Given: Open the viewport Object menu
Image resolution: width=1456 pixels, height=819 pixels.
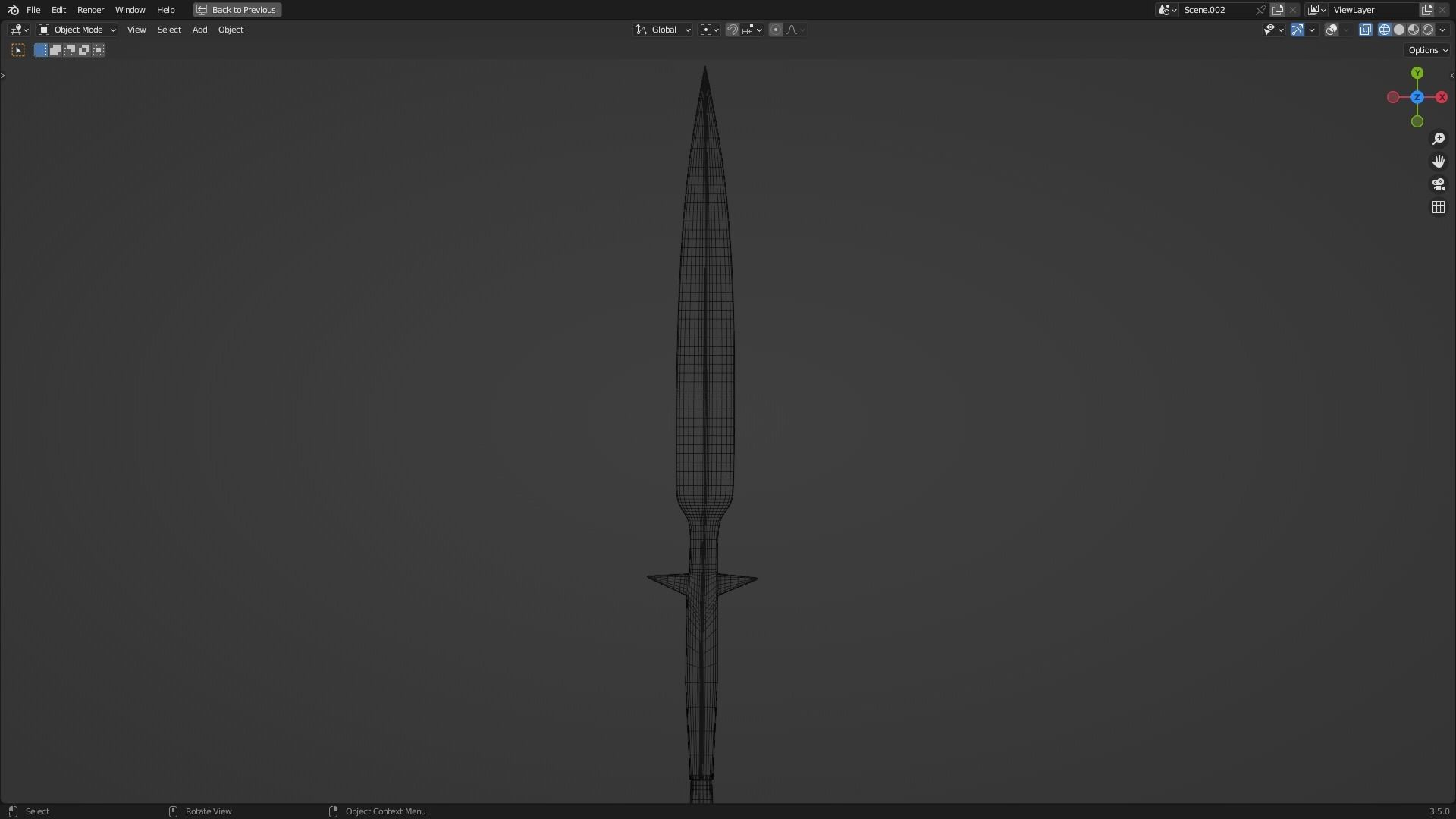Looking at the screenshot, I should point(231,30).
